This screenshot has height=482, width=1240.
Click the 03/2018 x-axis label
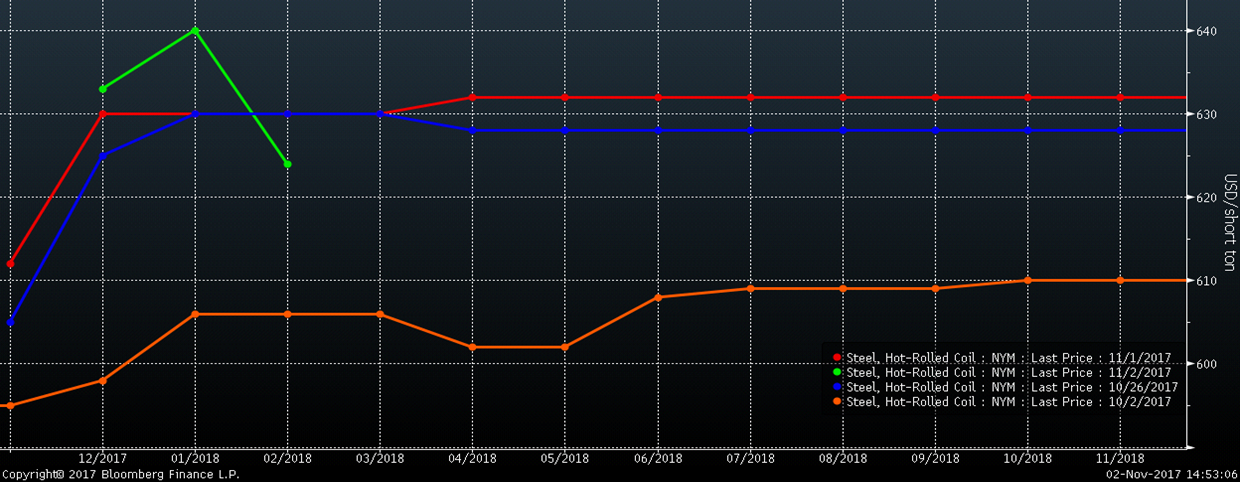coord(380,457)
